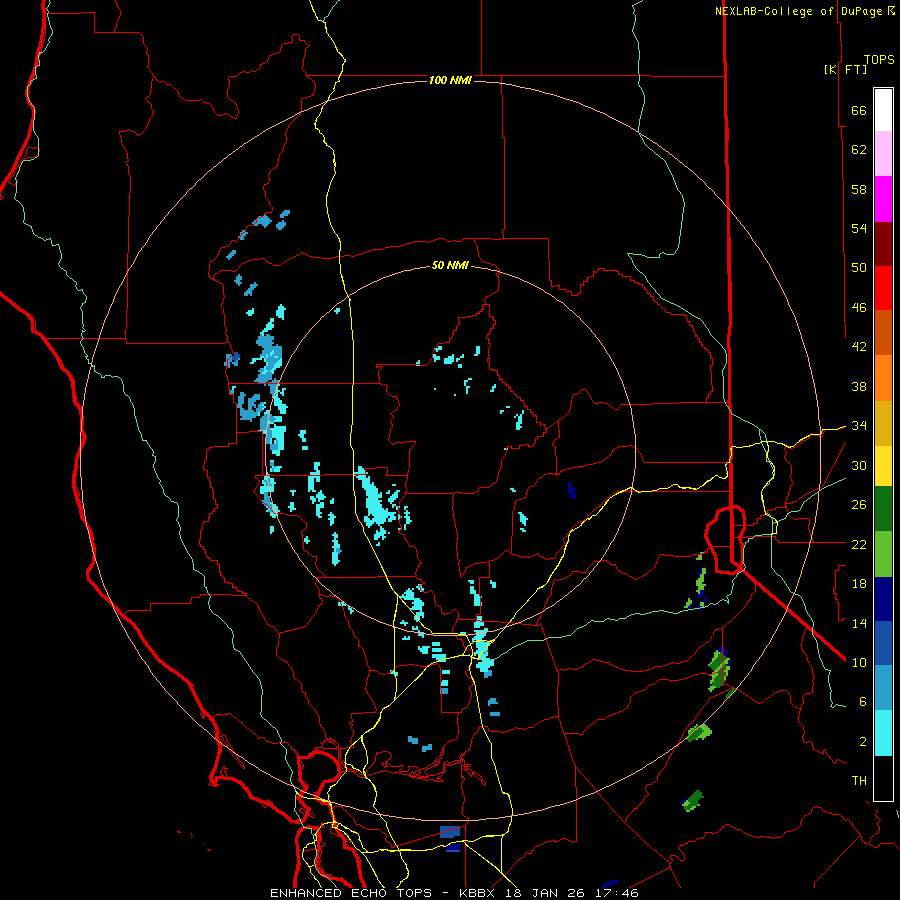Click the legend value "10"
This screenshot has height=900, width=900.
click(859, 663)
